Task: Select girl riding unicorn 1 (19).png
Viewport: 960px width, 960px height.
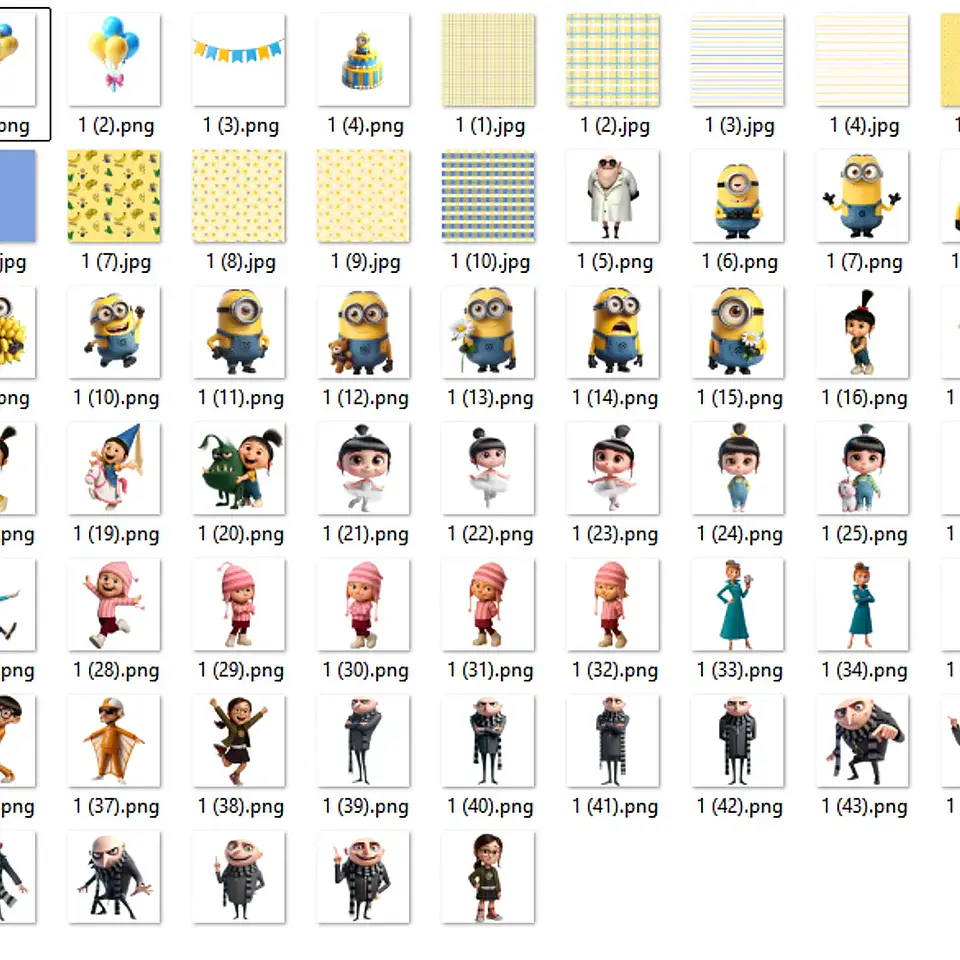Action: coord(113,468)
